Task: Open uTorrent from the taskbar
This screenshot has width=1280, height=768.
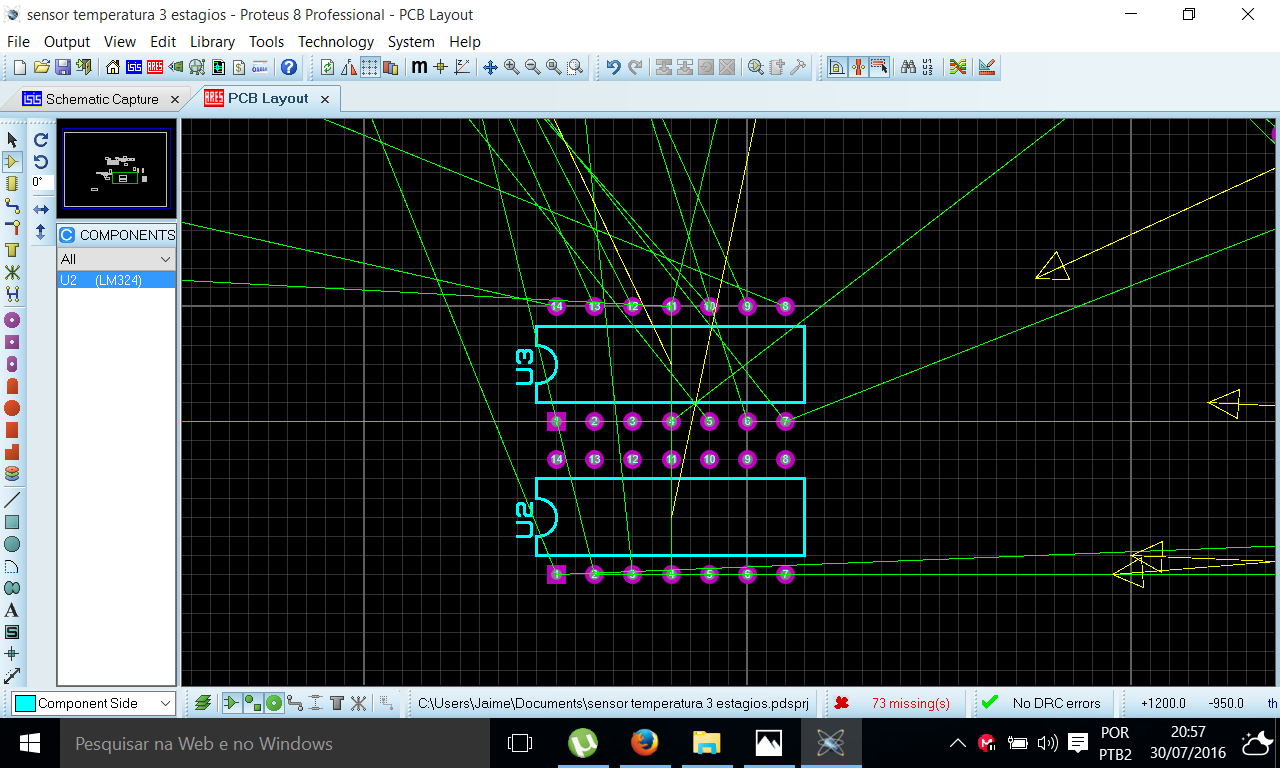Action: click(583, 743)
